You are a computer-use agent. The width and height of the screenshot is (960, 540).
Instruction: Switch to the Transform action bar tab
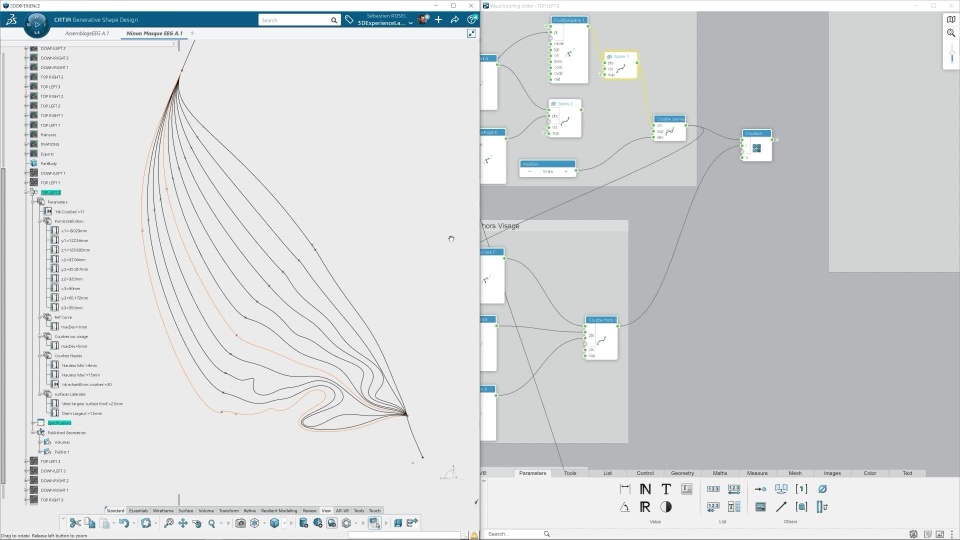[x=228, y=510]
